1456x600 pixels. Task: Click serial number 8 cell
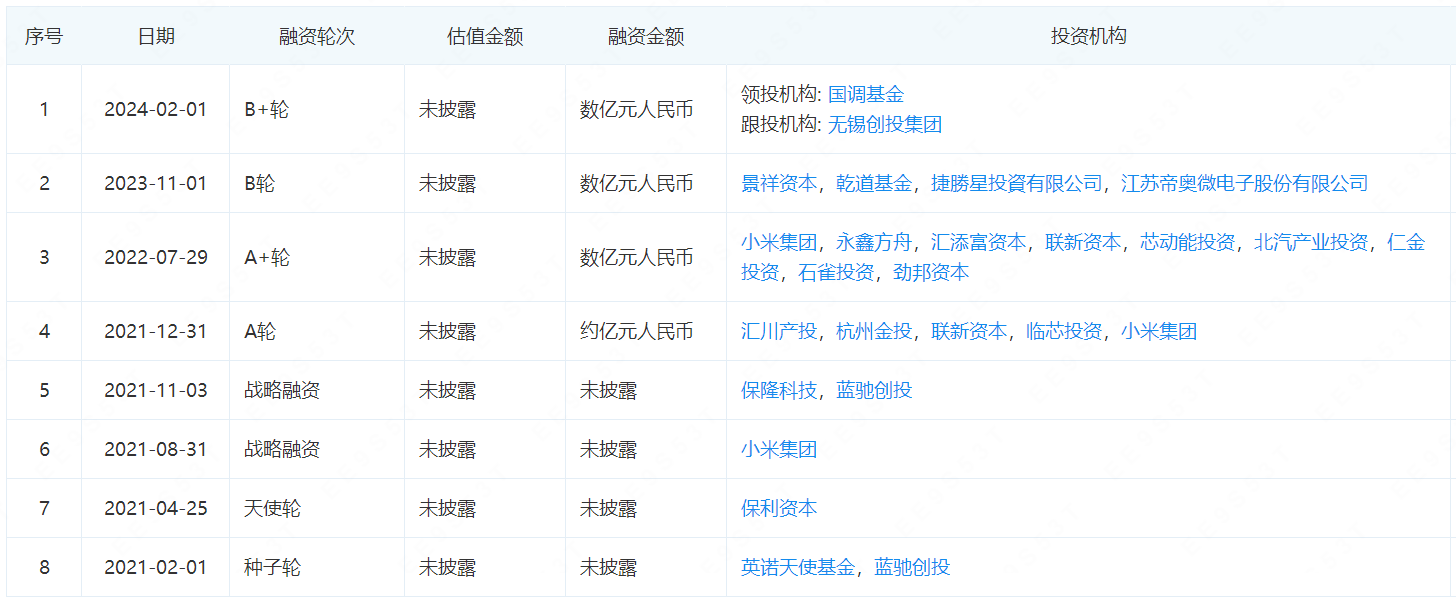(x=44, y=567)
